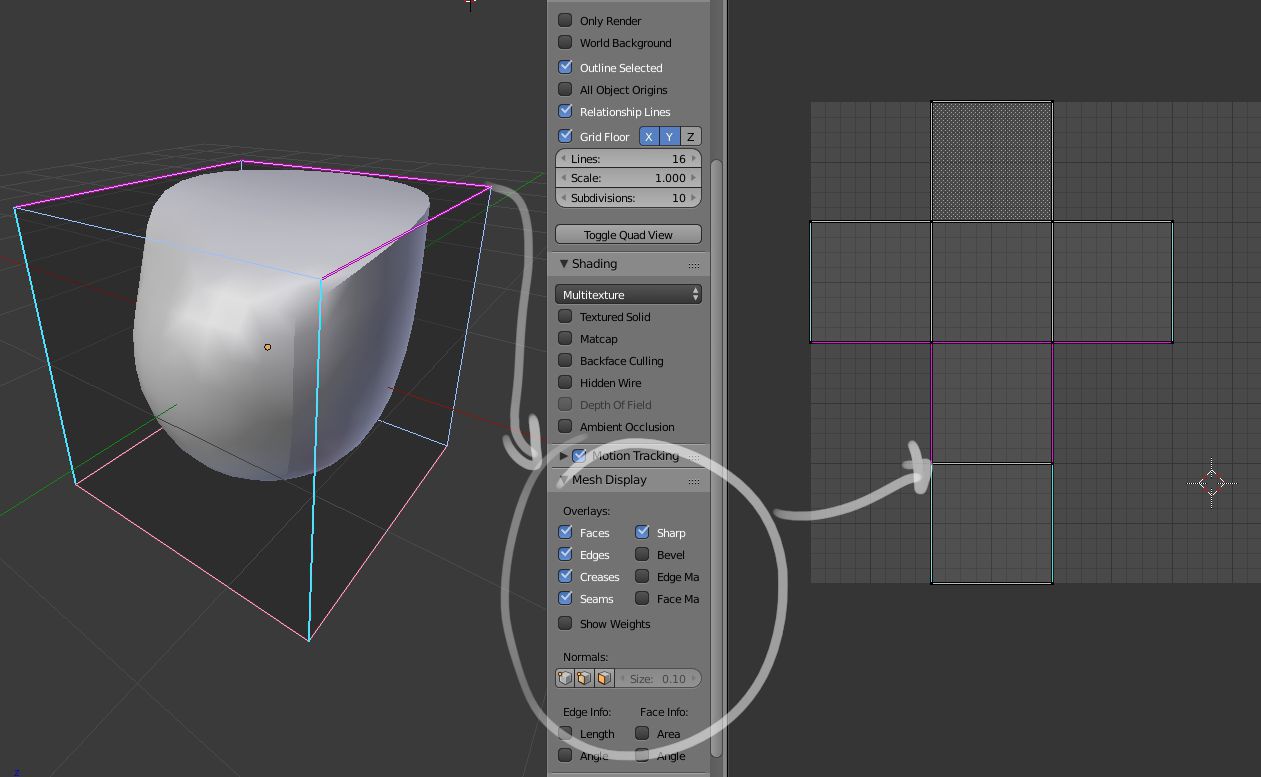Collapse the Mesh Display panel

[564, 480]
